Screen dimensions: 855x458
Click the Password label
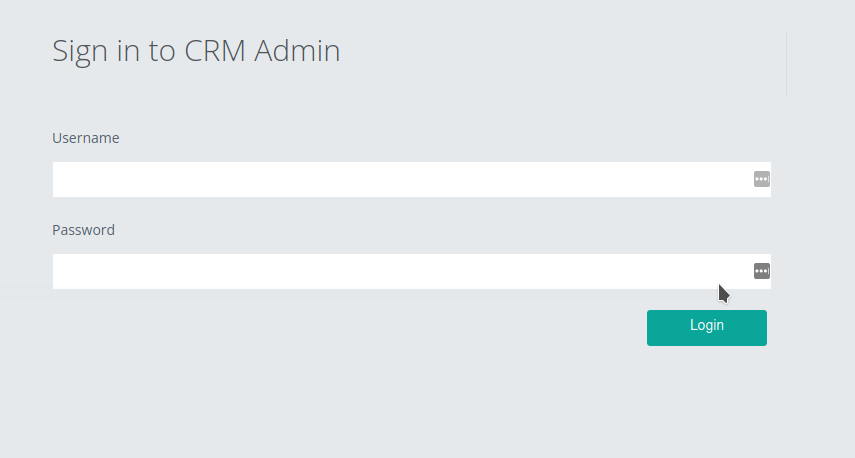83,230
